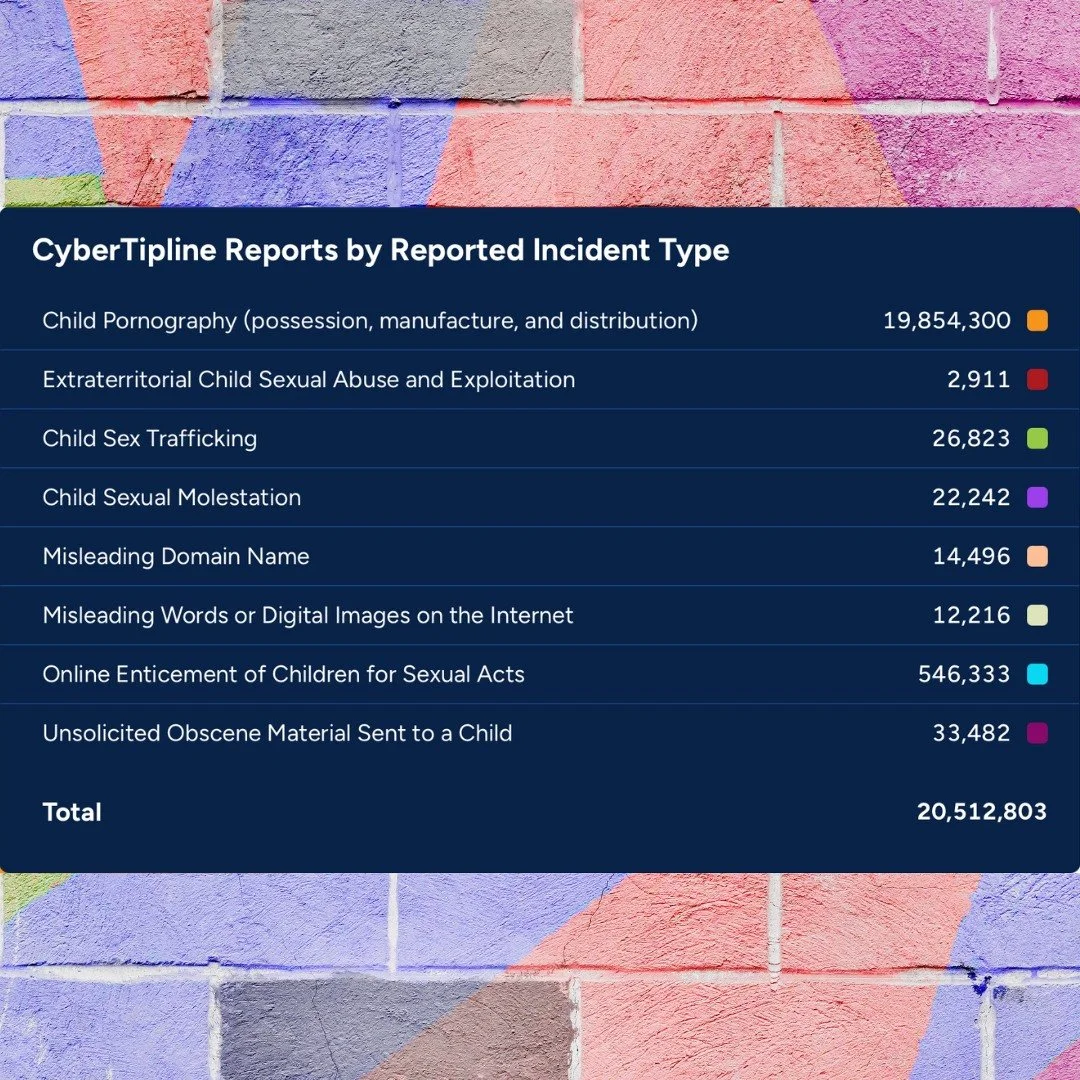Select the Misleading Words or Digital Images label
The width and height of the screenshot is (1080, 1080).
[x=307, y=615]
